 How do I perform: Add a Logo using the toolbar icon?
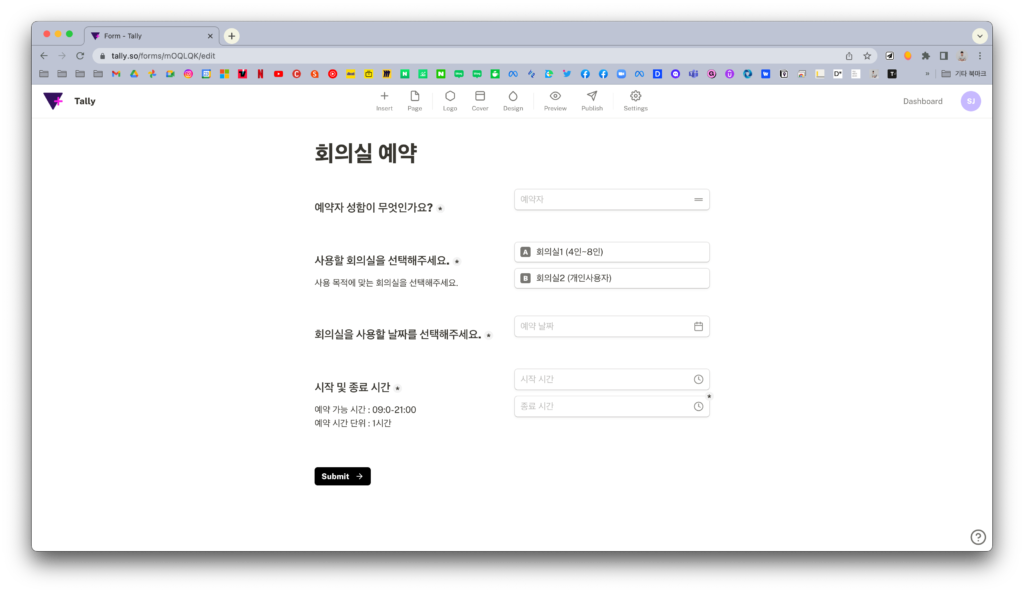tap(449, 100)
